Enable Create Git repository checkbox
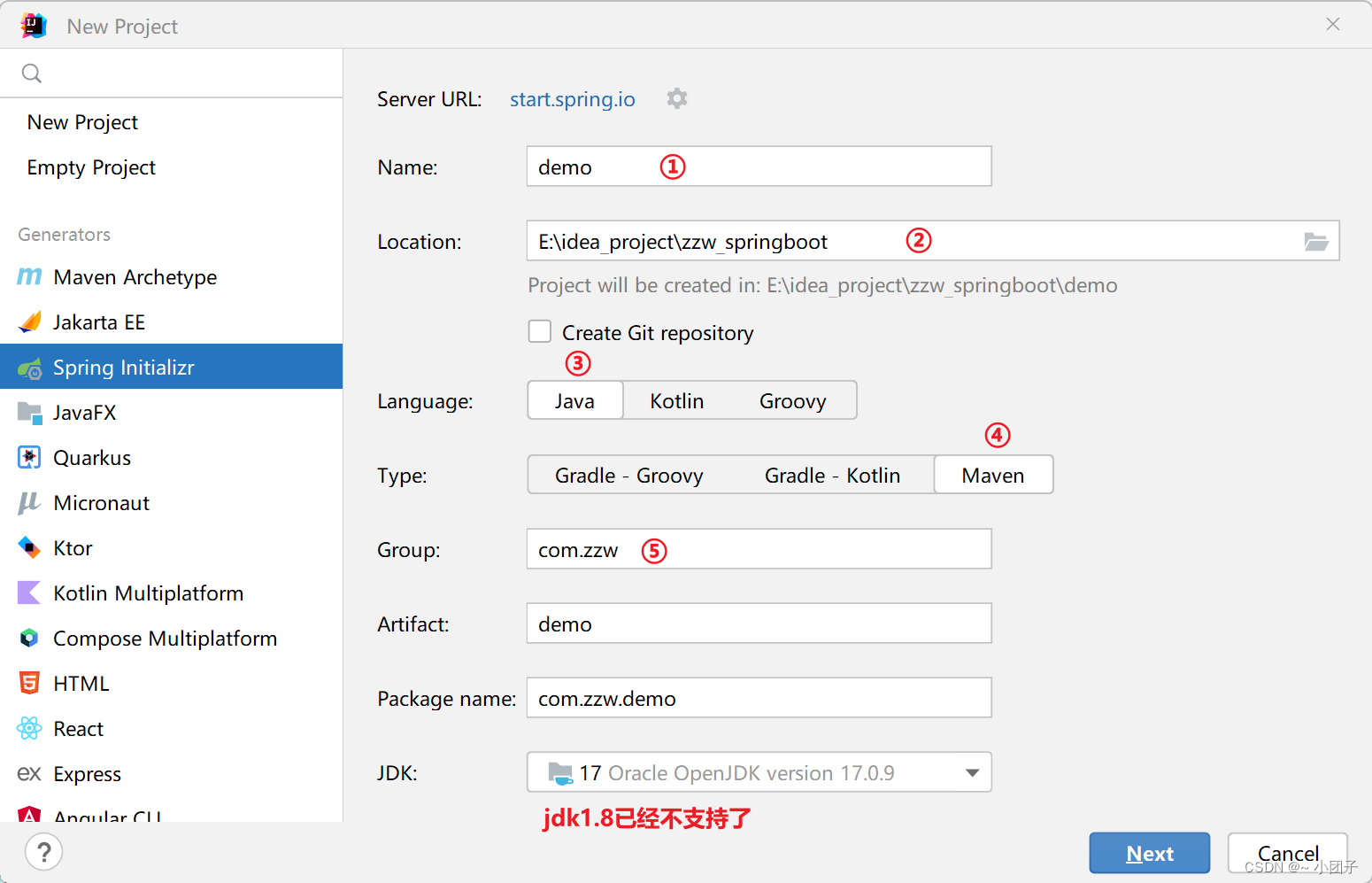This screenshot has height=883, width=1372. (x=540, y=331)
